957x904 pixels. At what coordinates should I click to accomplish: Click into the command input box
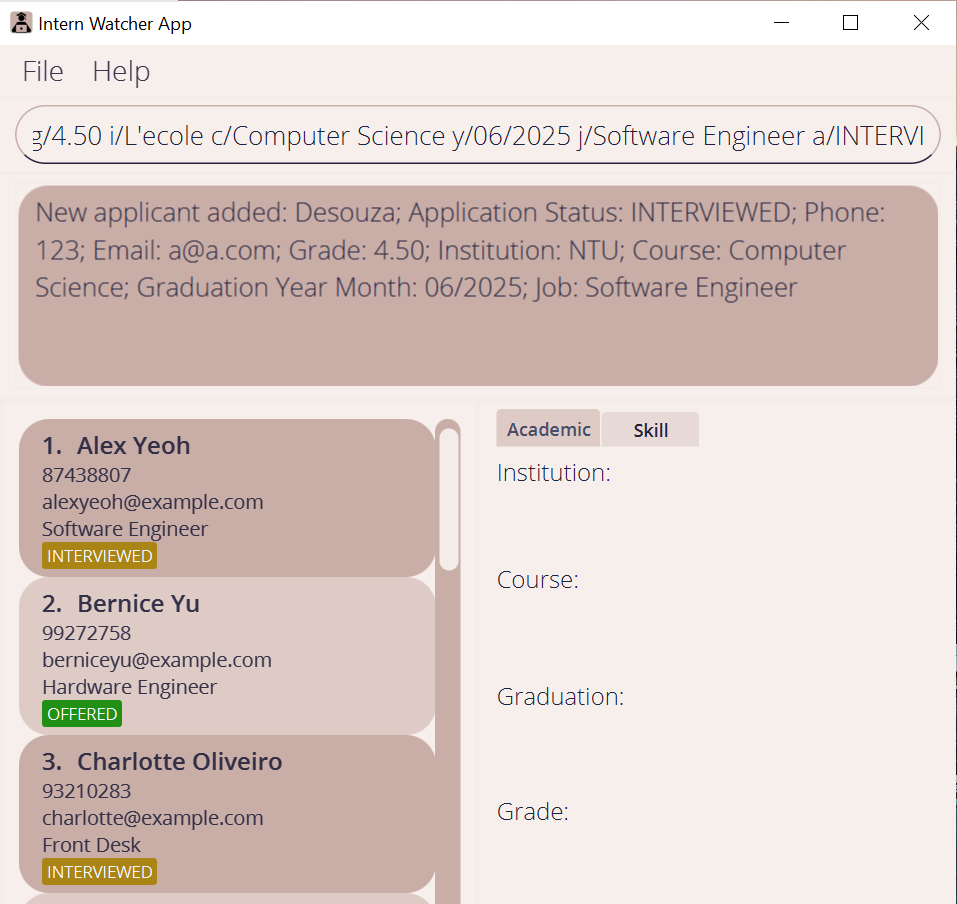point(477,135)
